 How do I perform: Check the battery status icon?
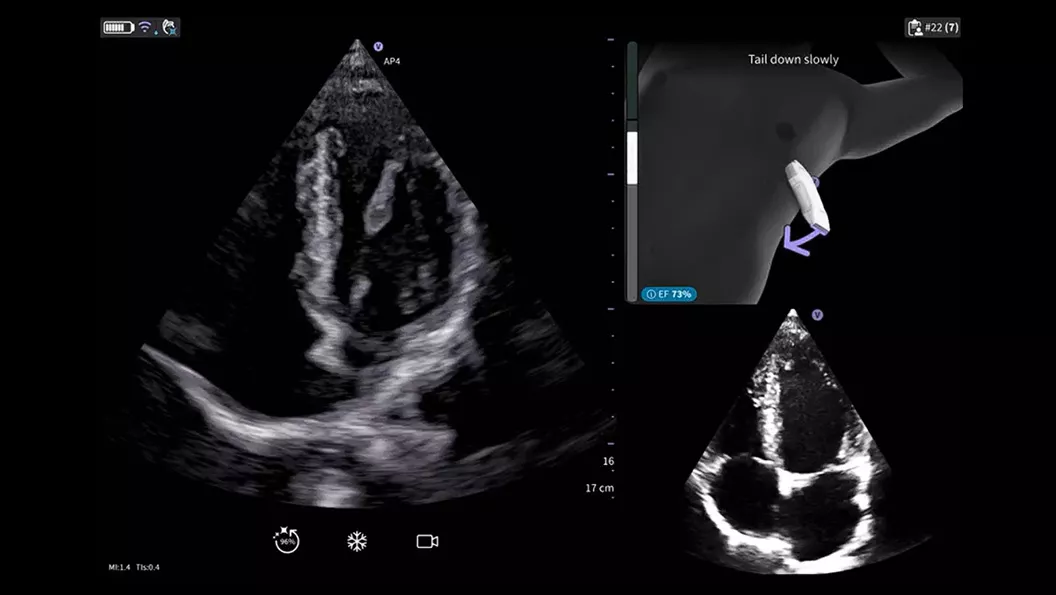tap(119, 28)
